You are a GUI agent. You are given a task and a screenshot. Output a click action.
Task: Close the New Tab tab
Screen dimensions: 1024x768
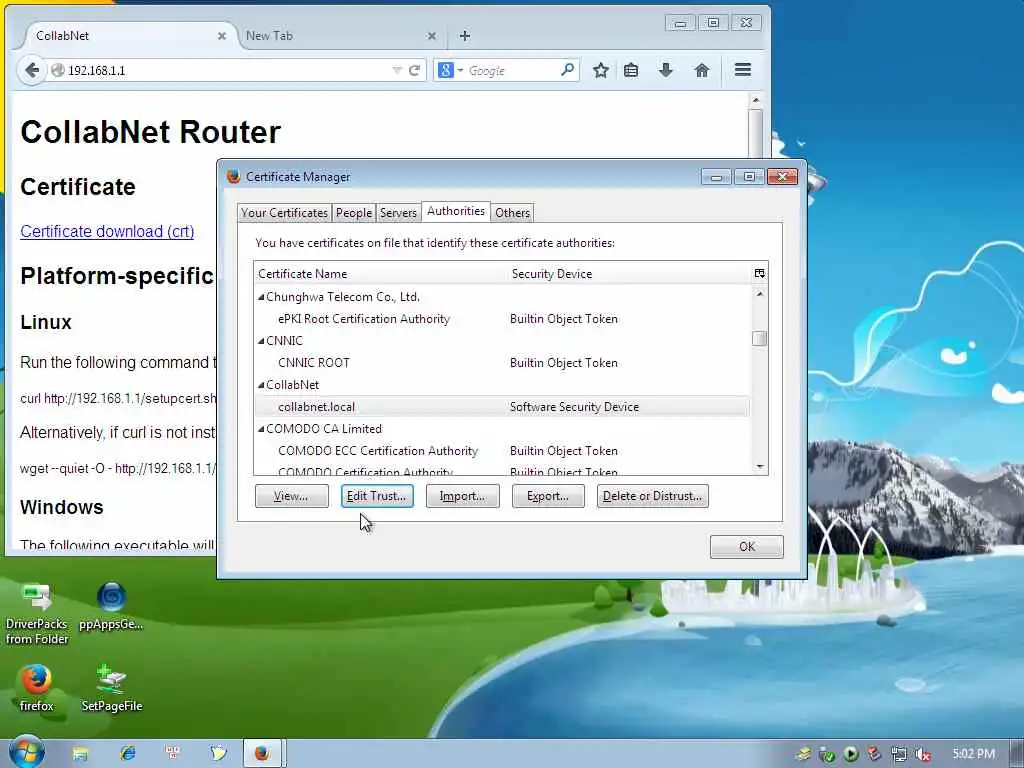pyautogui.click(x=432, y=36)
